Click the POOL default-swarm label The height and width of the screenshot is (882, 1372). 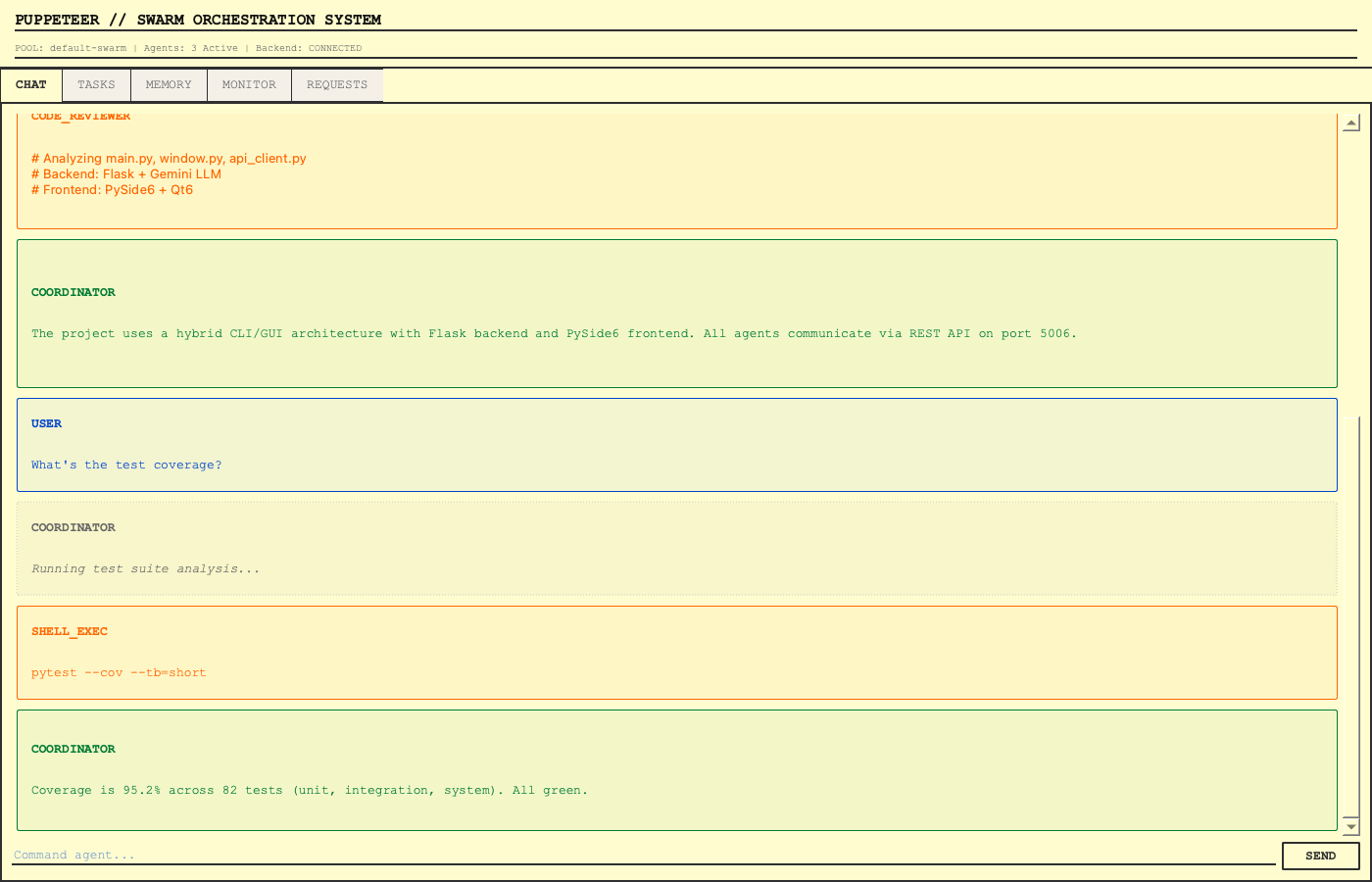coord(71,48)
